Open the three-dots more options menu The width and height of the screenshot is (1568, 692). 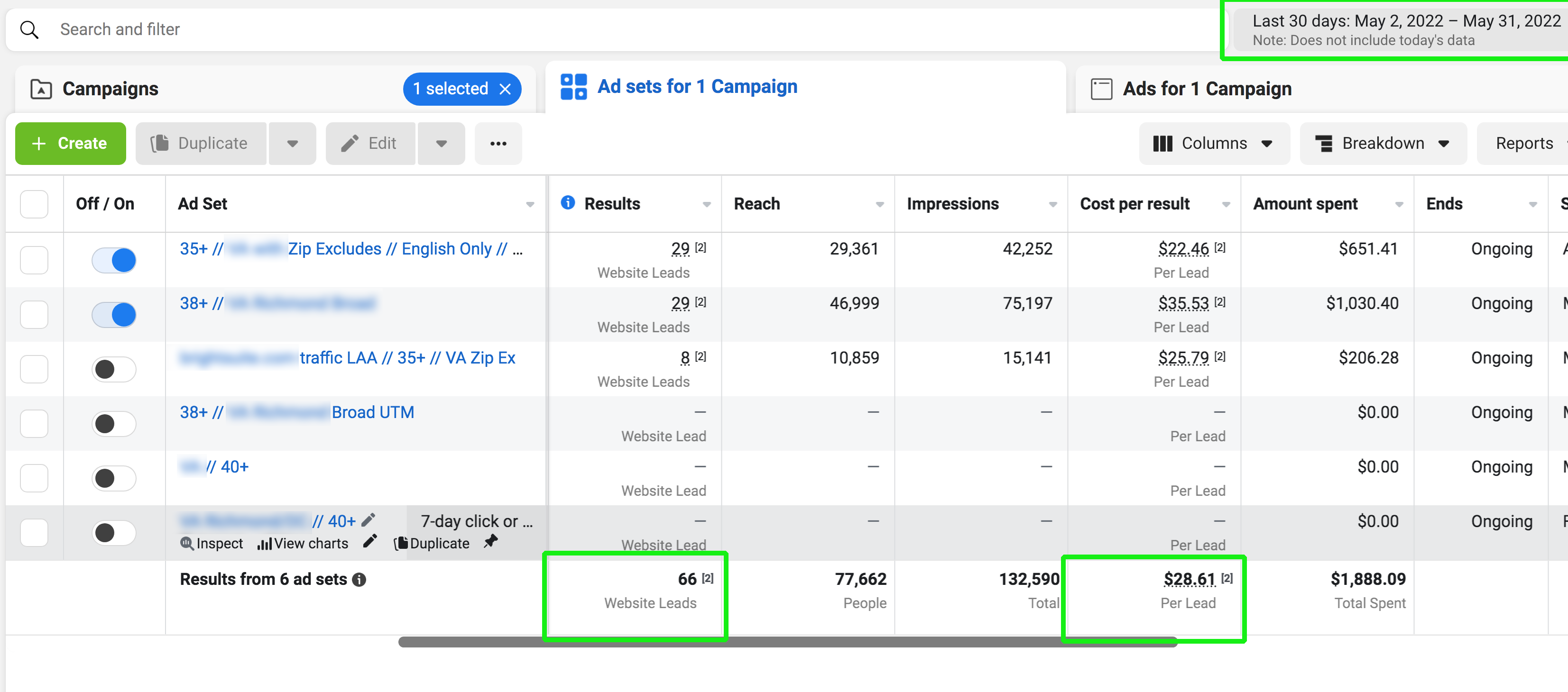point(498,144)
